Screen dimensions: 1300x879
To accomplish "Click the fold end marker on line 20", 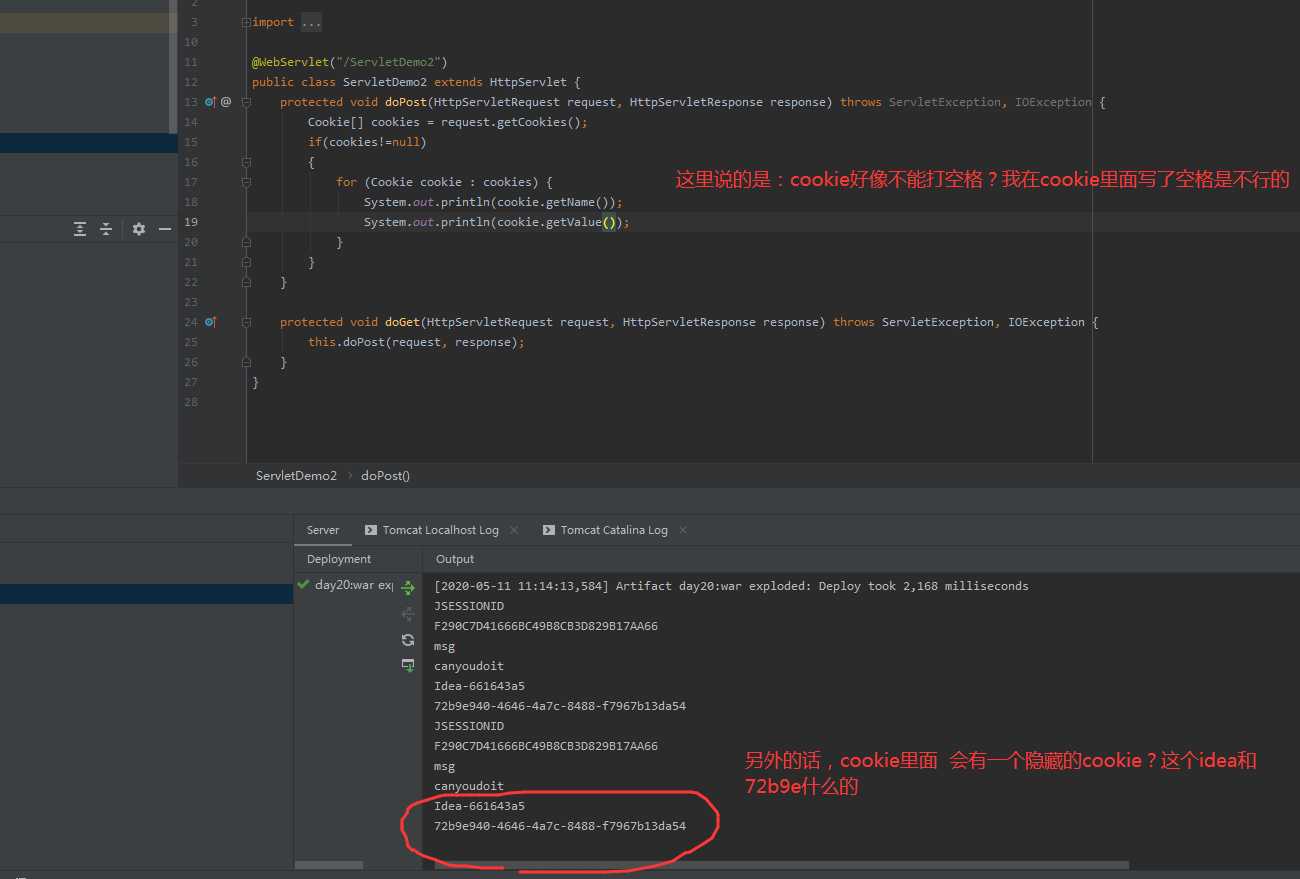I will pyautogui.click(x=246, y=242).
